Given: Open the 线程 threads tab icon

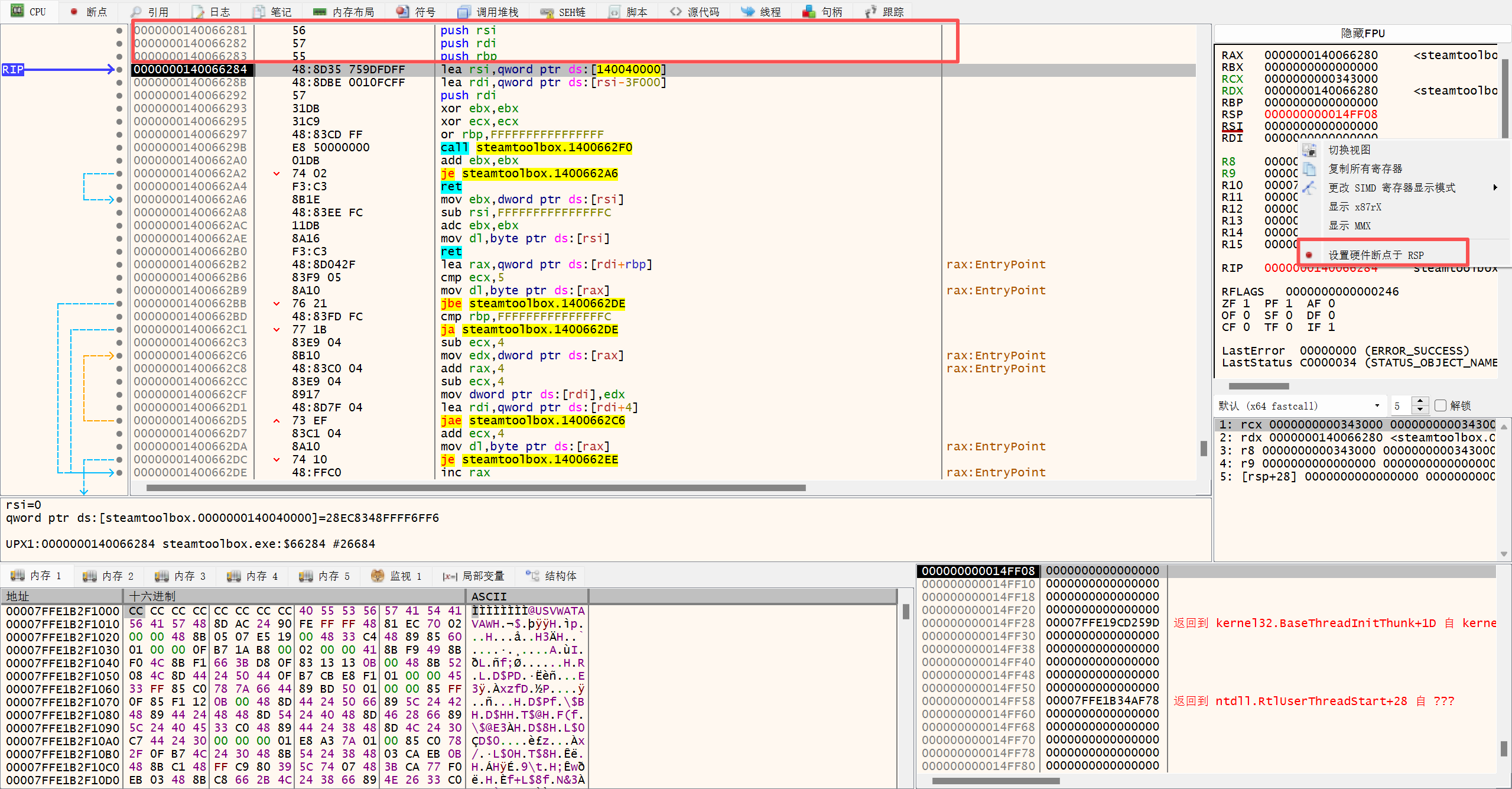Looking at the screenshot, I should 747,12.
